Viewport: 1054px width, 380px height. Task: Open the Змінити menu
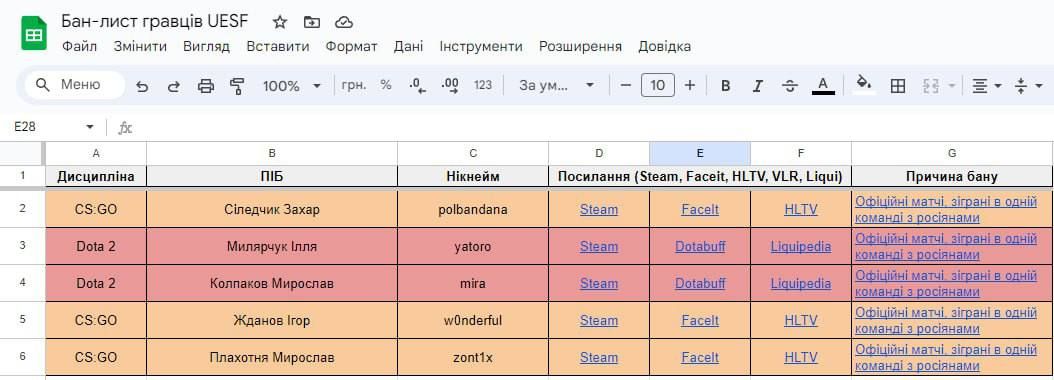pos(140,46)
